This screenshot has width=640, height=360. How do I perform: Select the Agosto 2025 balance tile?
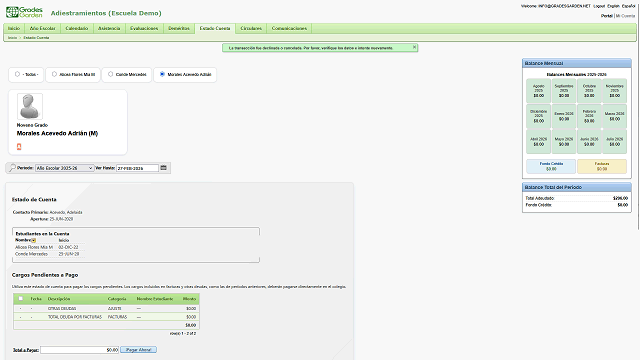click(538, 91)
